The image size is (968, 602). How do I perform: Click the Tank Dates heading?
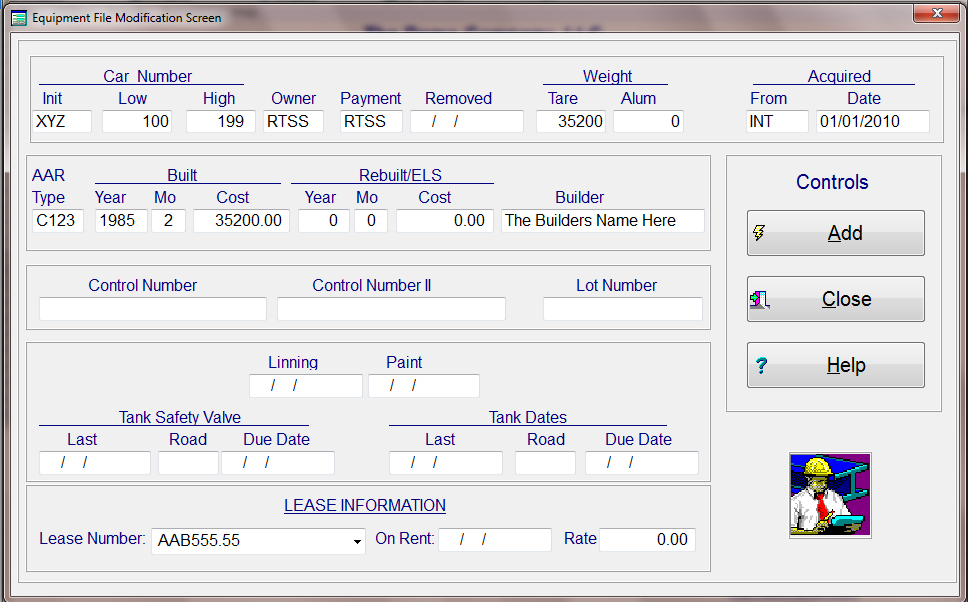click(x=528, y=417)
